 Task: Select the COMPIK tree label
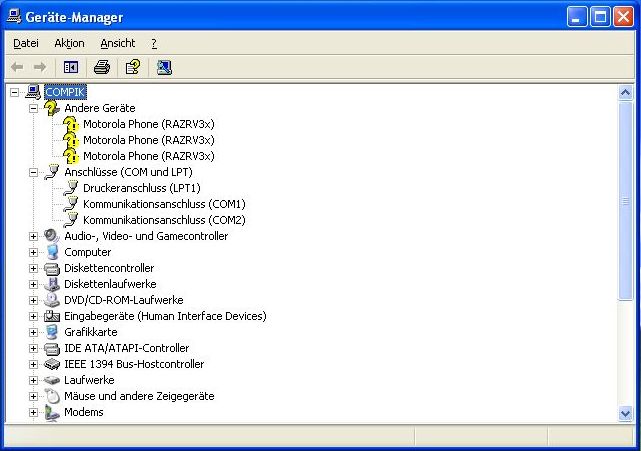[x=65, y=92]
